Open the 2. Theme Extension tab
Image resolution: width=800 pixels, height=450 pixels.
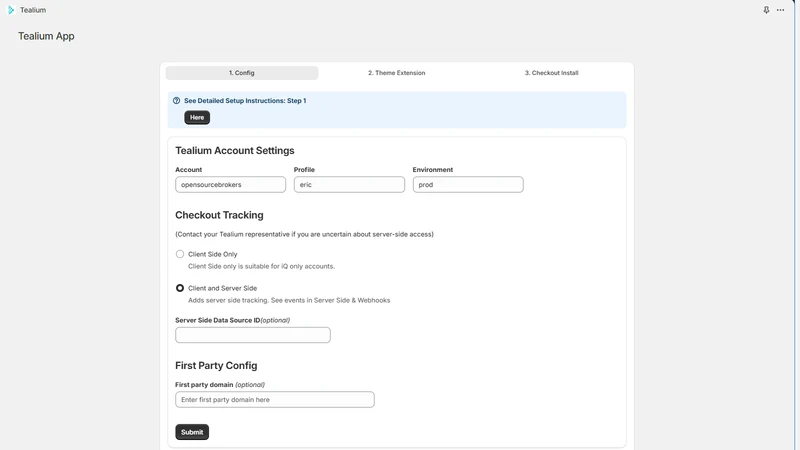[x=396, y=73]
